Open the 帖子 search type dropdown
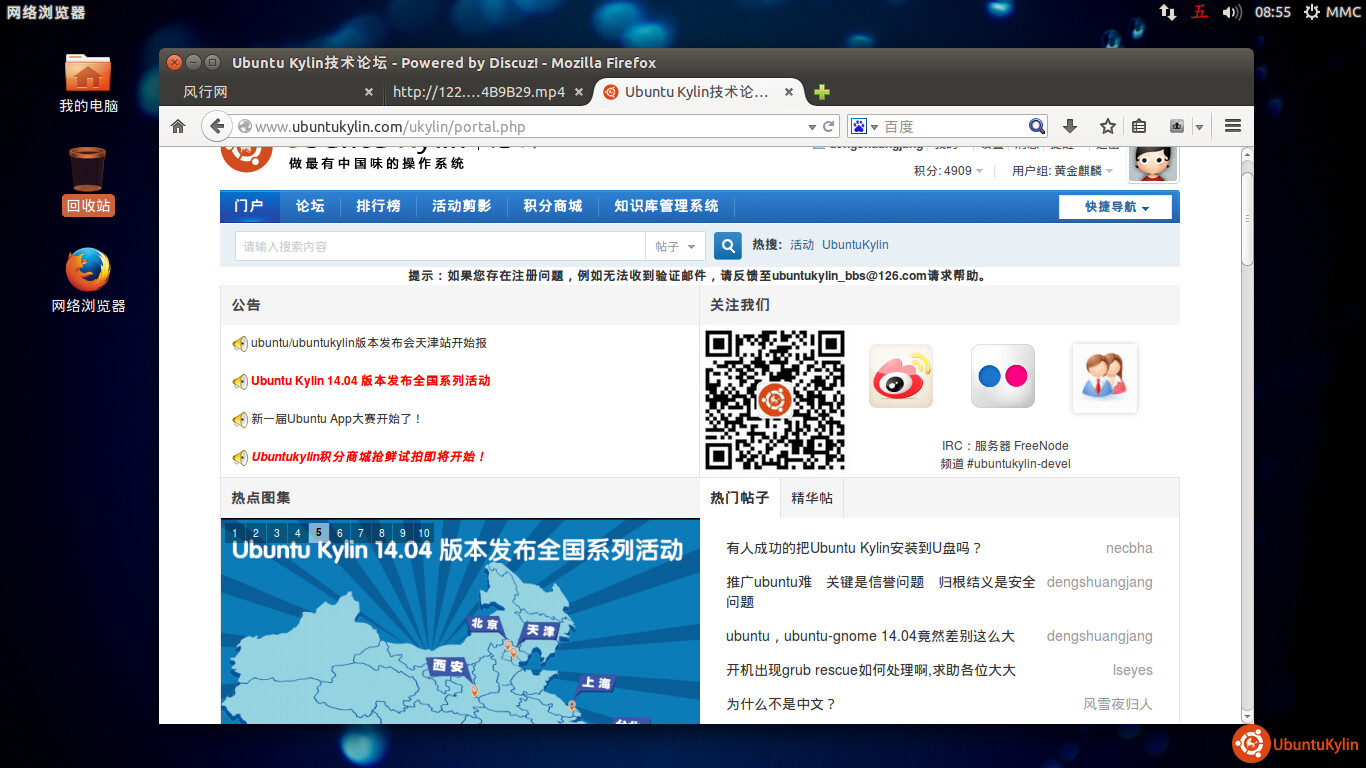The width and height of the screenshot is (1366, 768). click(675, 247)
